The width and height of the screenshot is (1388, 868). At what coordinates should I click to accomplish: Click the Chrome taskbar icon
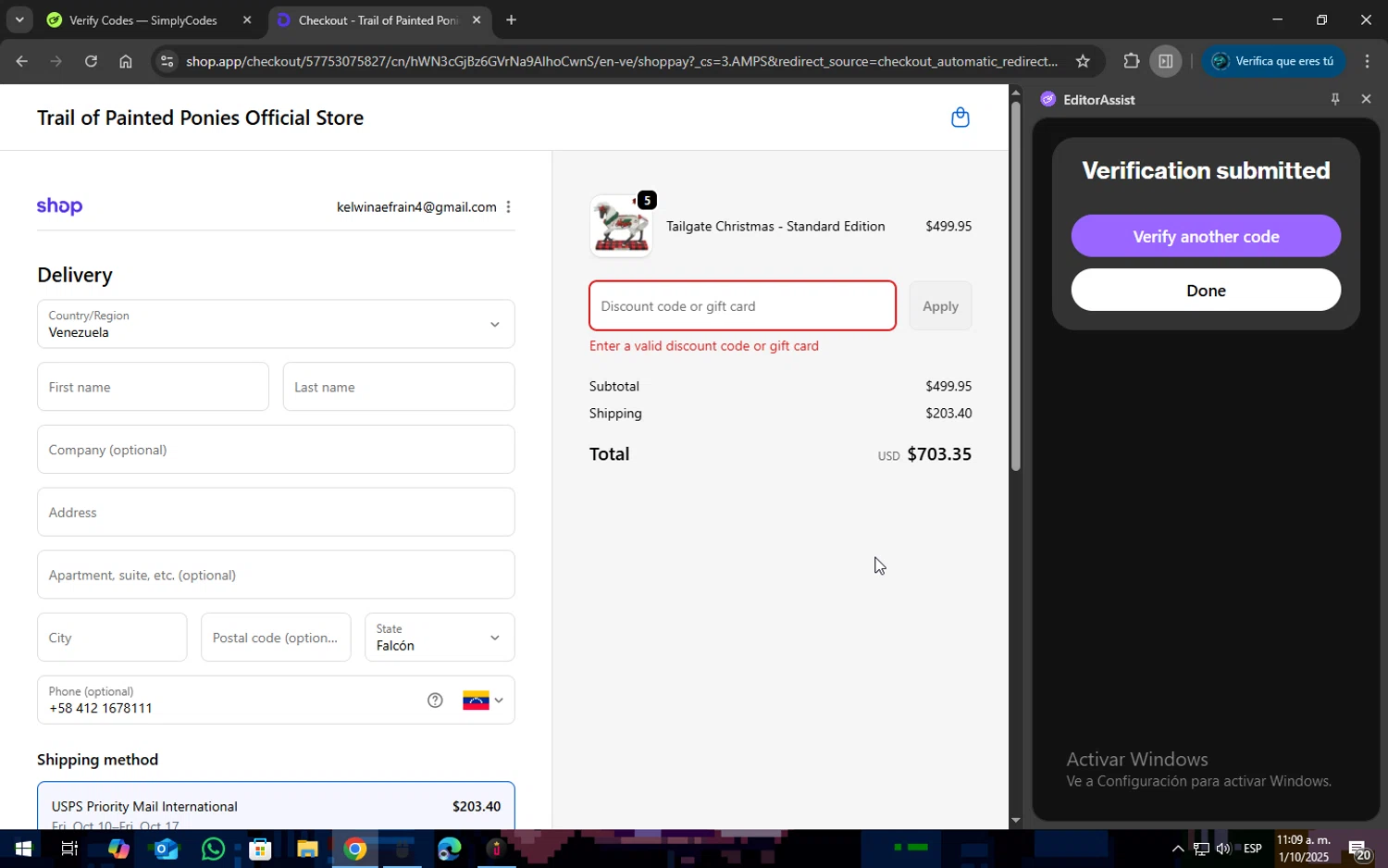point(355,849)
